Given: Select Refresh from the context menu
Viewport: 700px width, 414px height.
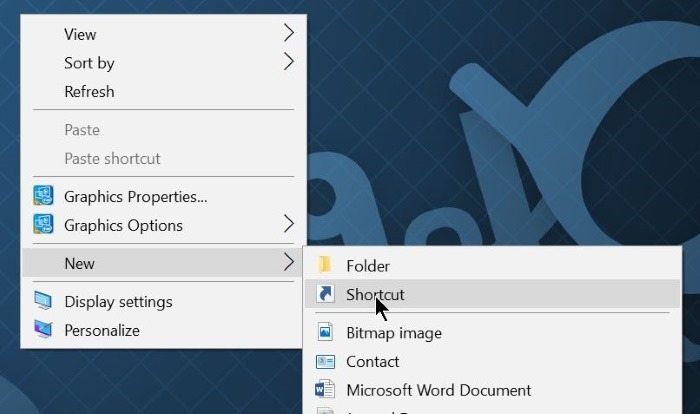Looking at the screenshot, I should pyautogui.click(x=89, y=91).
